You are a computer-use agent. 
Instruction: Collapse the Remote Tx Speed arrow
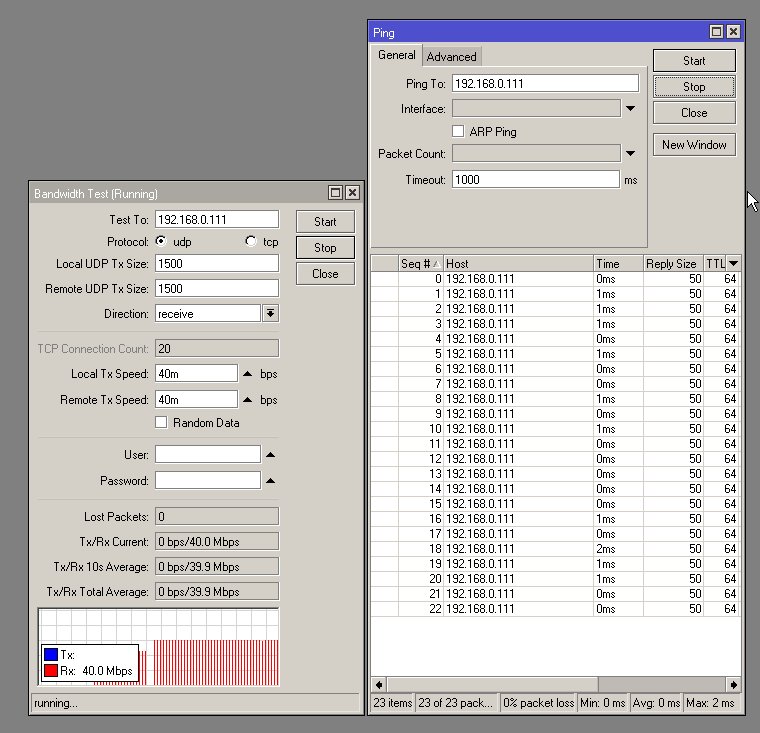coord(248,400)
